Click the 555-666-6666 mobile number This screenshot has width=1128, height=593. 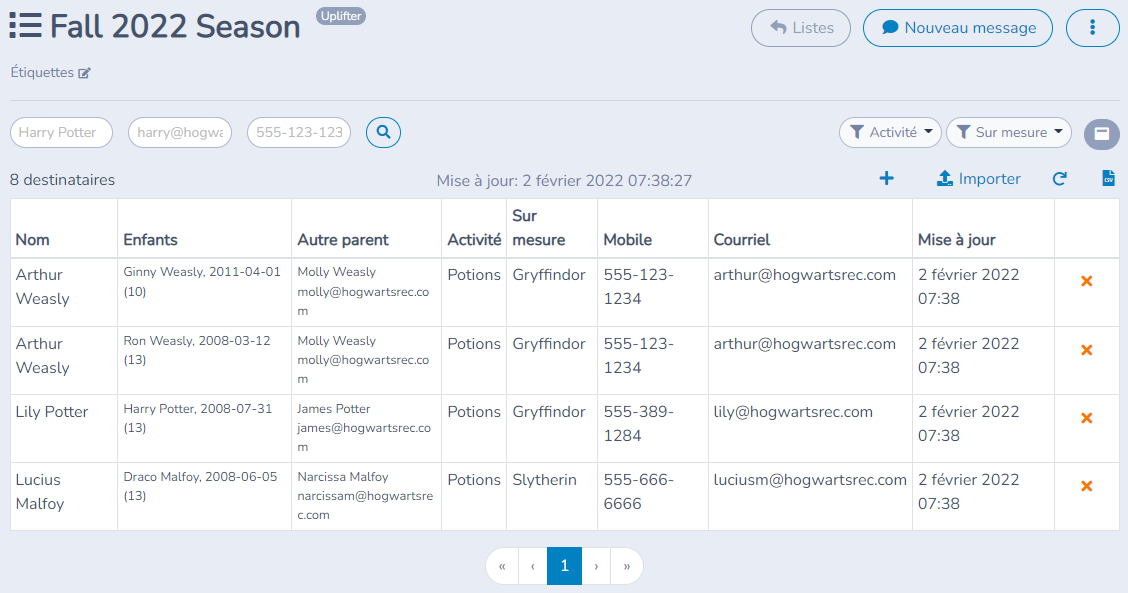coord(639,492)
